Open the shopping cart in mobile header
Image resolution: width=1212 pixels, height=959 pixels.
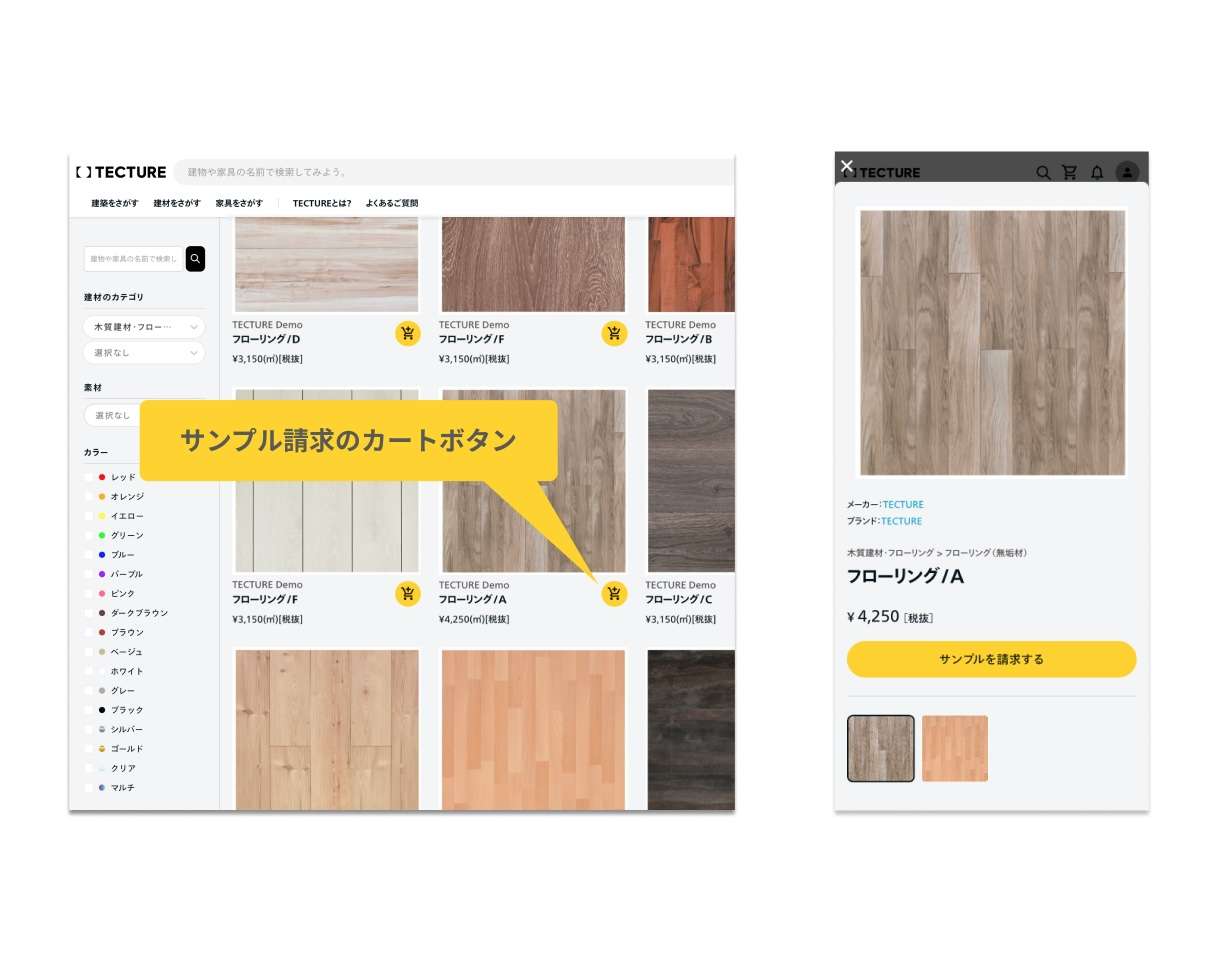(1069, 173)
